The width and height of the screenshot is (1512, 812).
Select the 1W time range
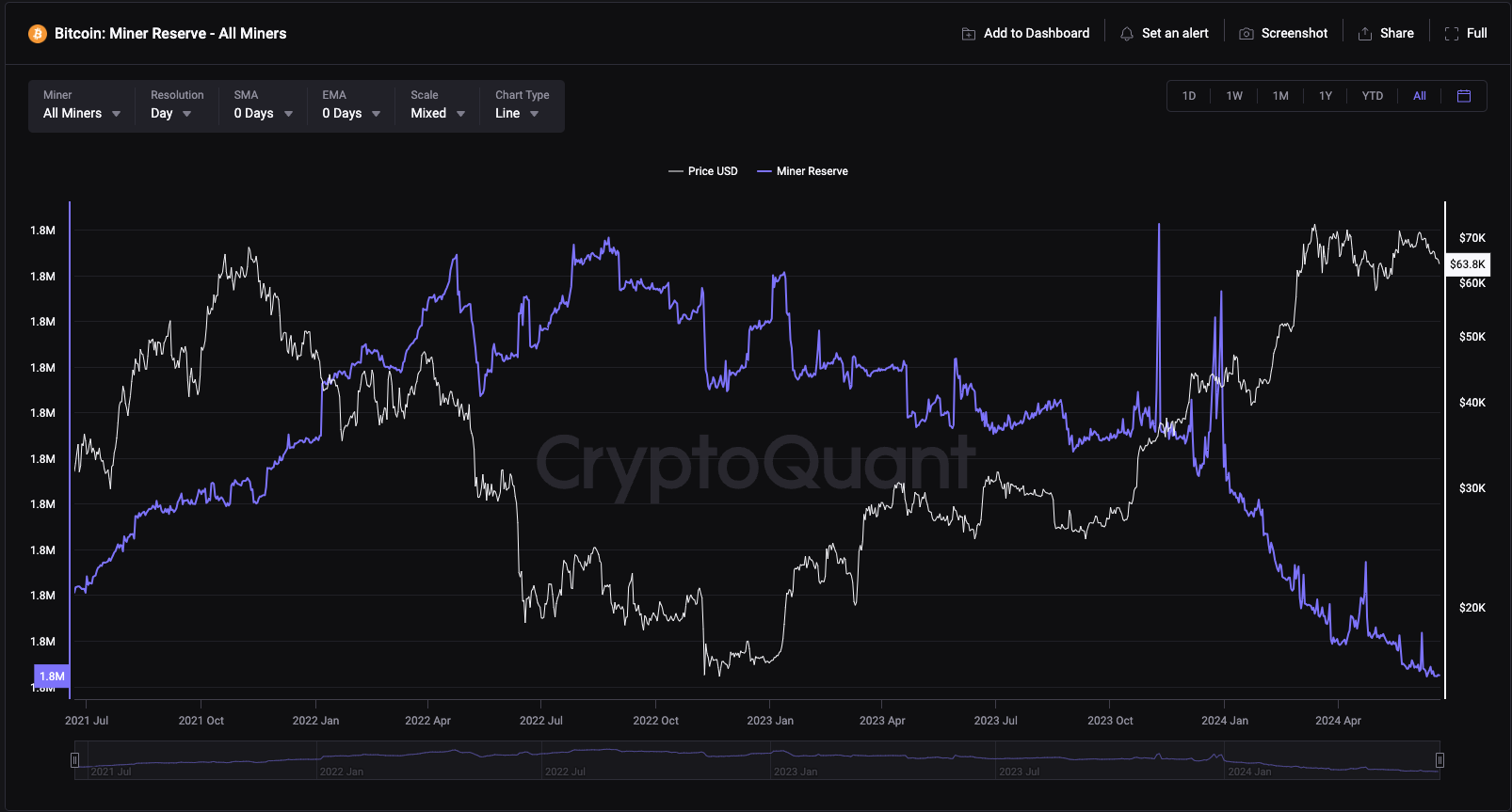click(x=1234, y=96)
